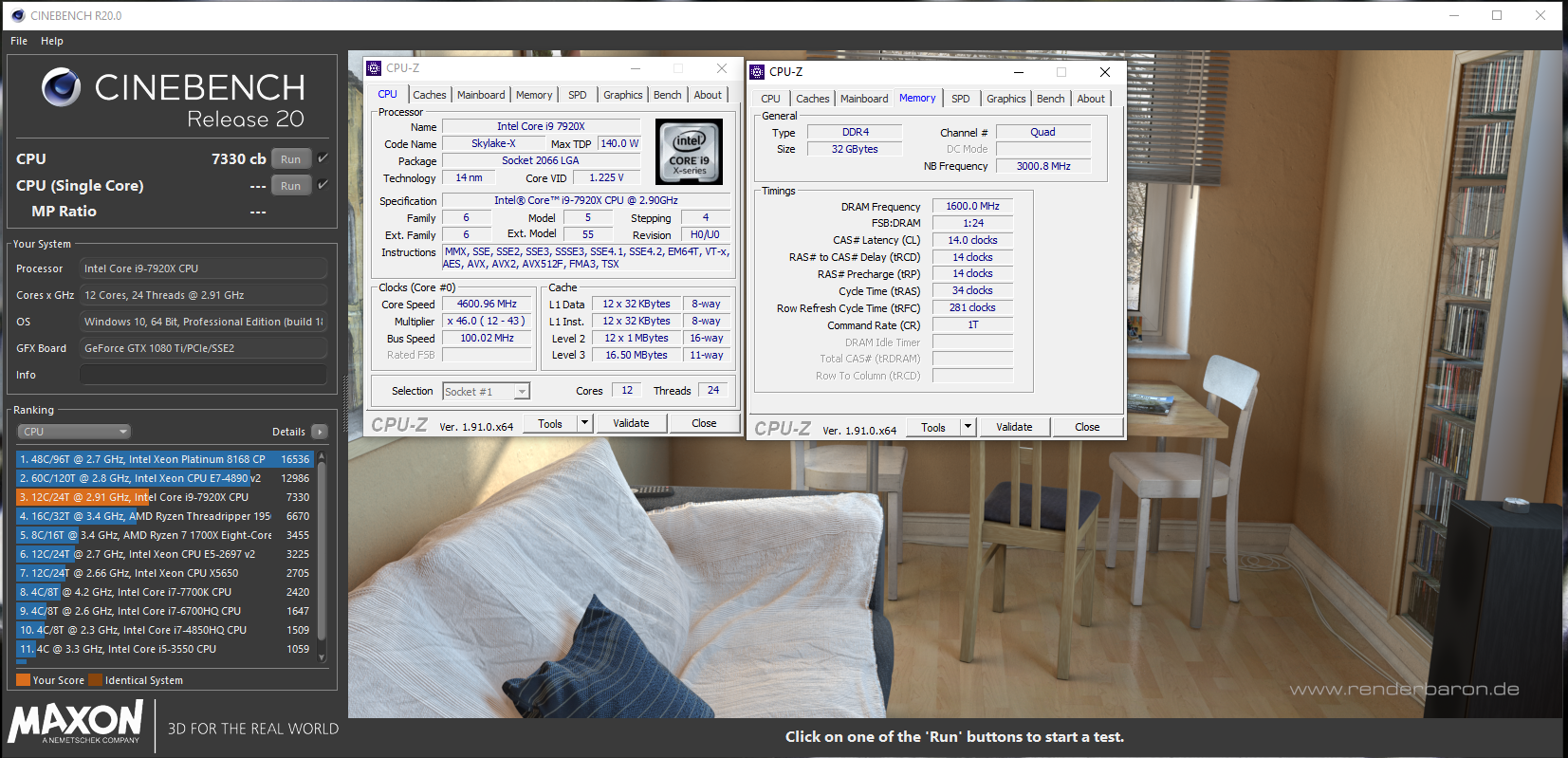The image size is (1568, 758).
Task: Click the DRAM Frequency 1600.0 MHz value
Action: (972, 206)
